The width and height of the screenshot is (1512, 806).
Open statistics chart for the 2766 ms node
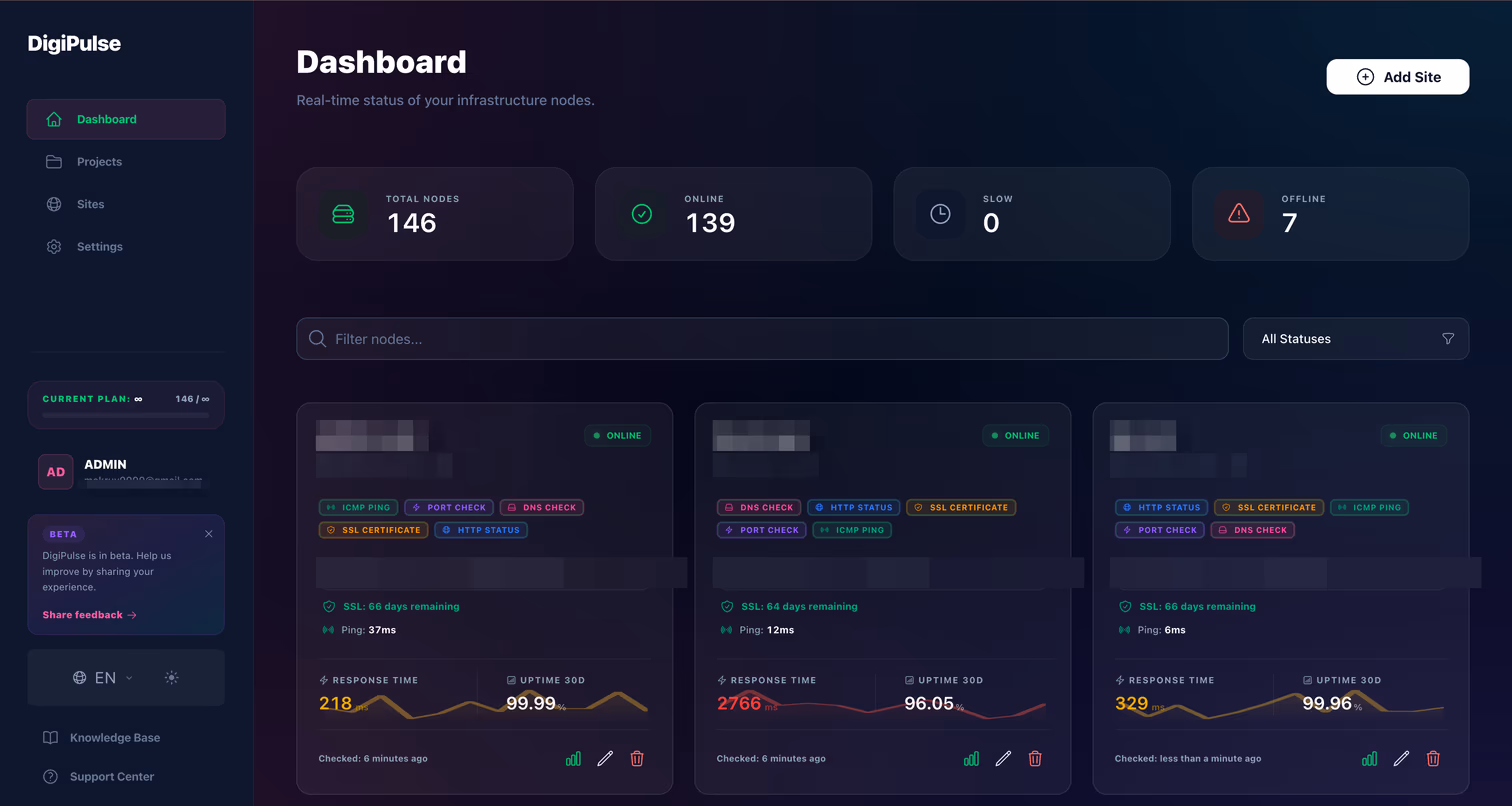pyautogui.click(x=971, y=759)
